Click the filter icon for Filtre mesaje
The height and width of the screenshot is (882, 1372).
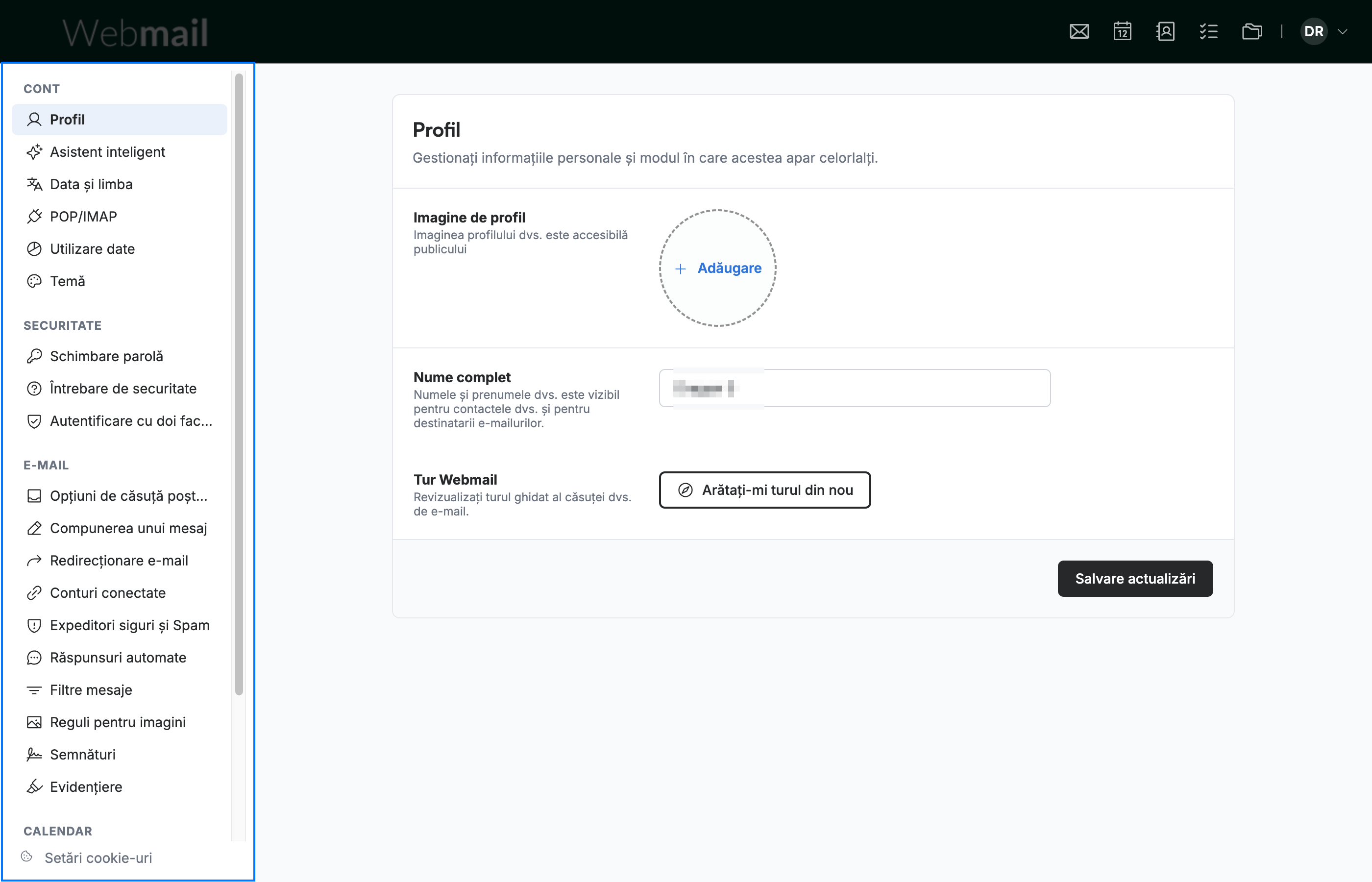pos(34,690)
